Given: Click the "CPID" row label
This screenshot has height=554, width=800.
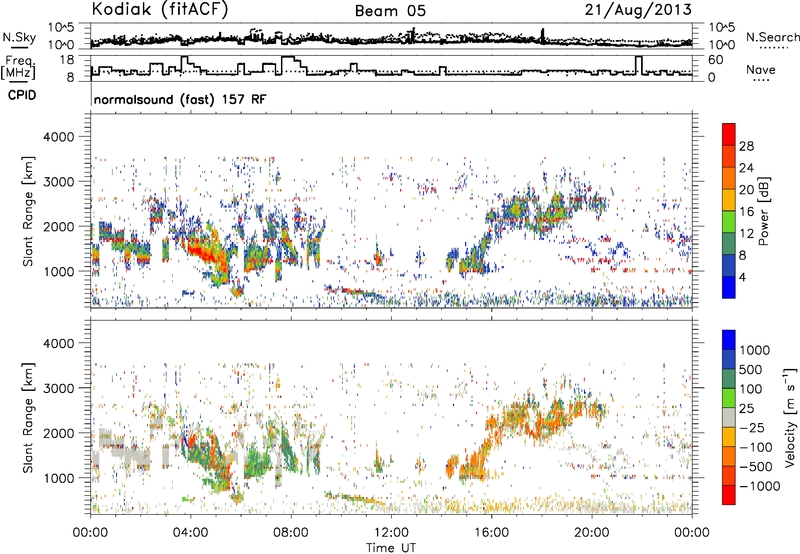Looking at the screenshot, I should (x=22, y=95).
